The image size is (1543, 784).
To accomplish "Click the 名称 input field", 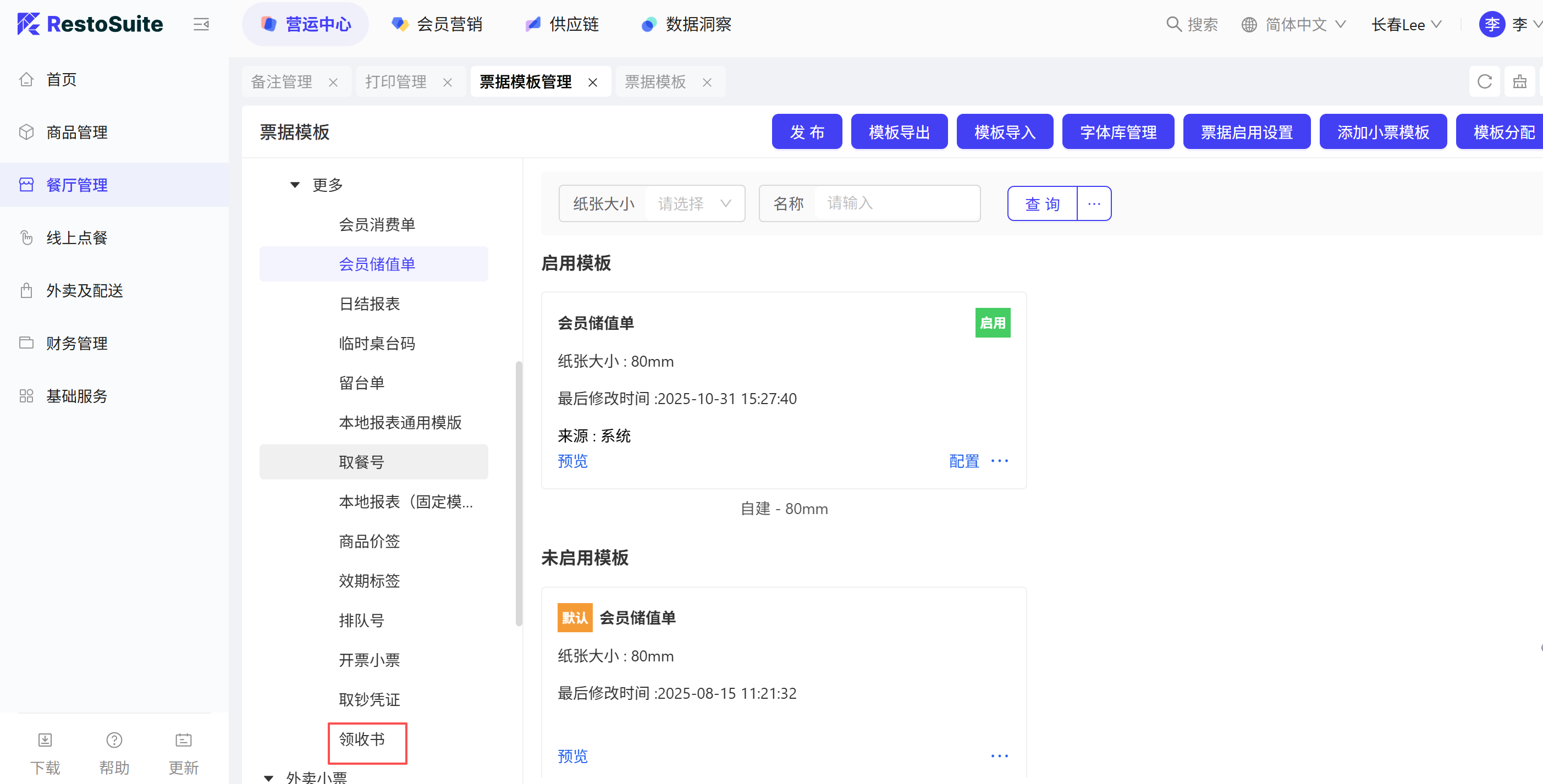I will (896, 203).
